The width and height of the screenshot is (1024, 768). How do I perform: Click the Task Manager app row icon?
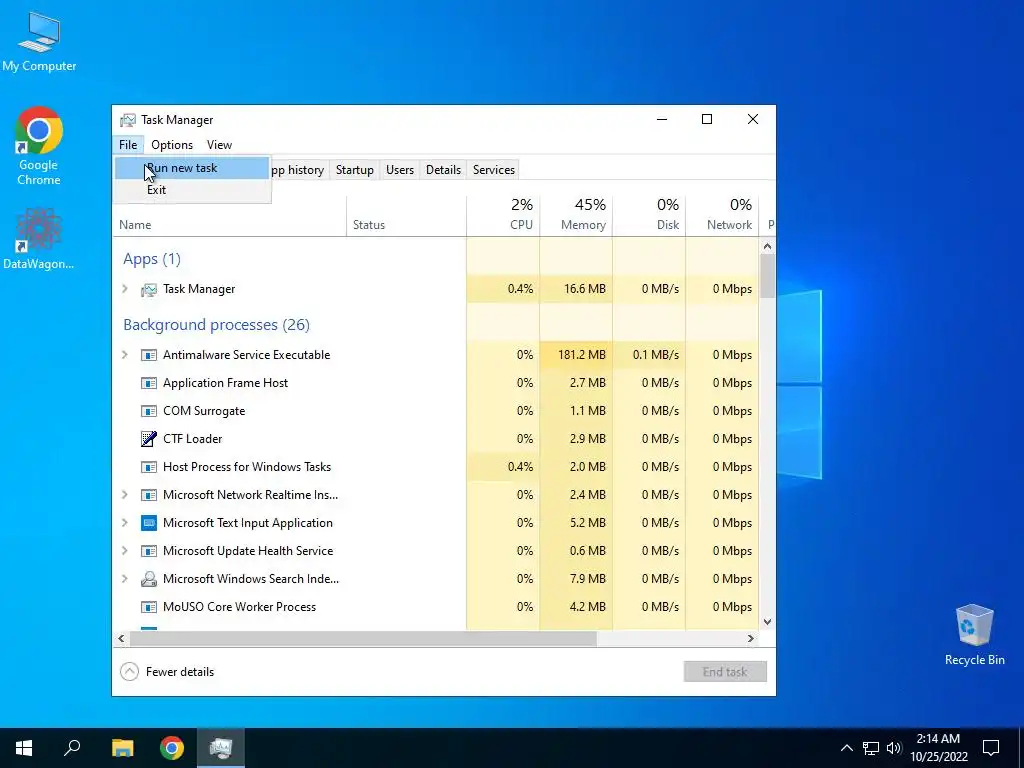tap(149, 289)
